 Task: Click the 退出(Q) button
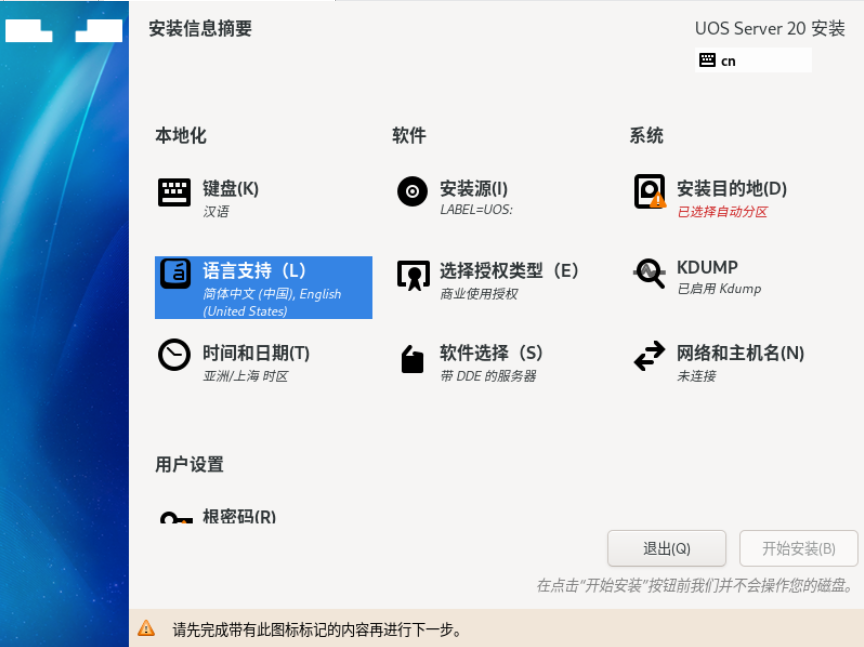pyautogui.click(x=666, y=548)
